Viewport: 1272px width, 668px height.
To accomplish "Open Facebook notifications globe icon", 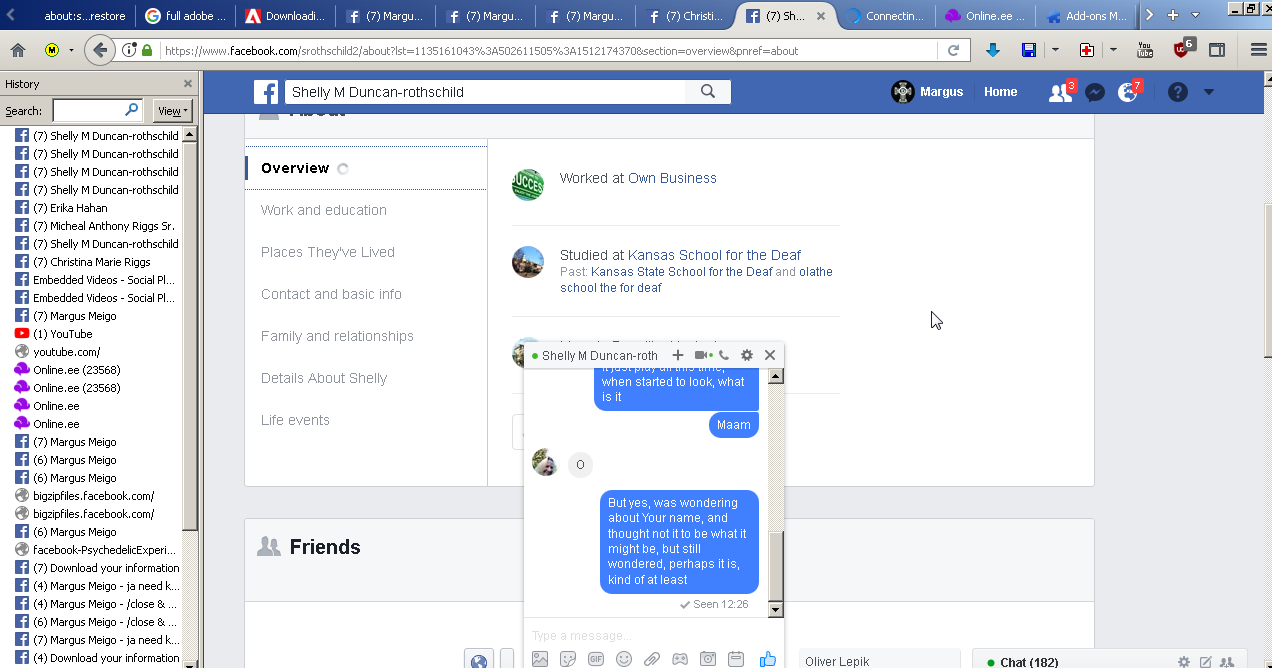I will [1128, 92].
